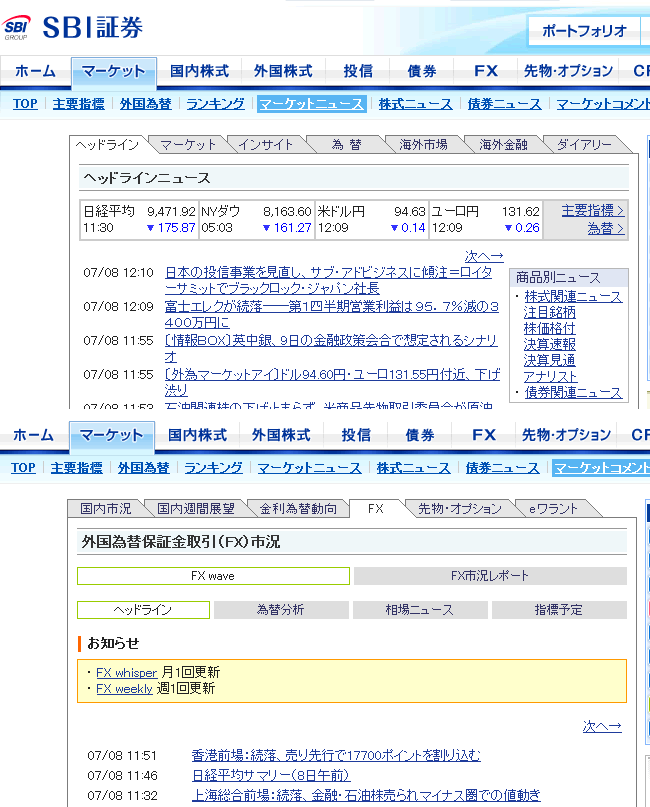Select the 先物・オプション tab beside eワラント

click(x=460, y=508)
